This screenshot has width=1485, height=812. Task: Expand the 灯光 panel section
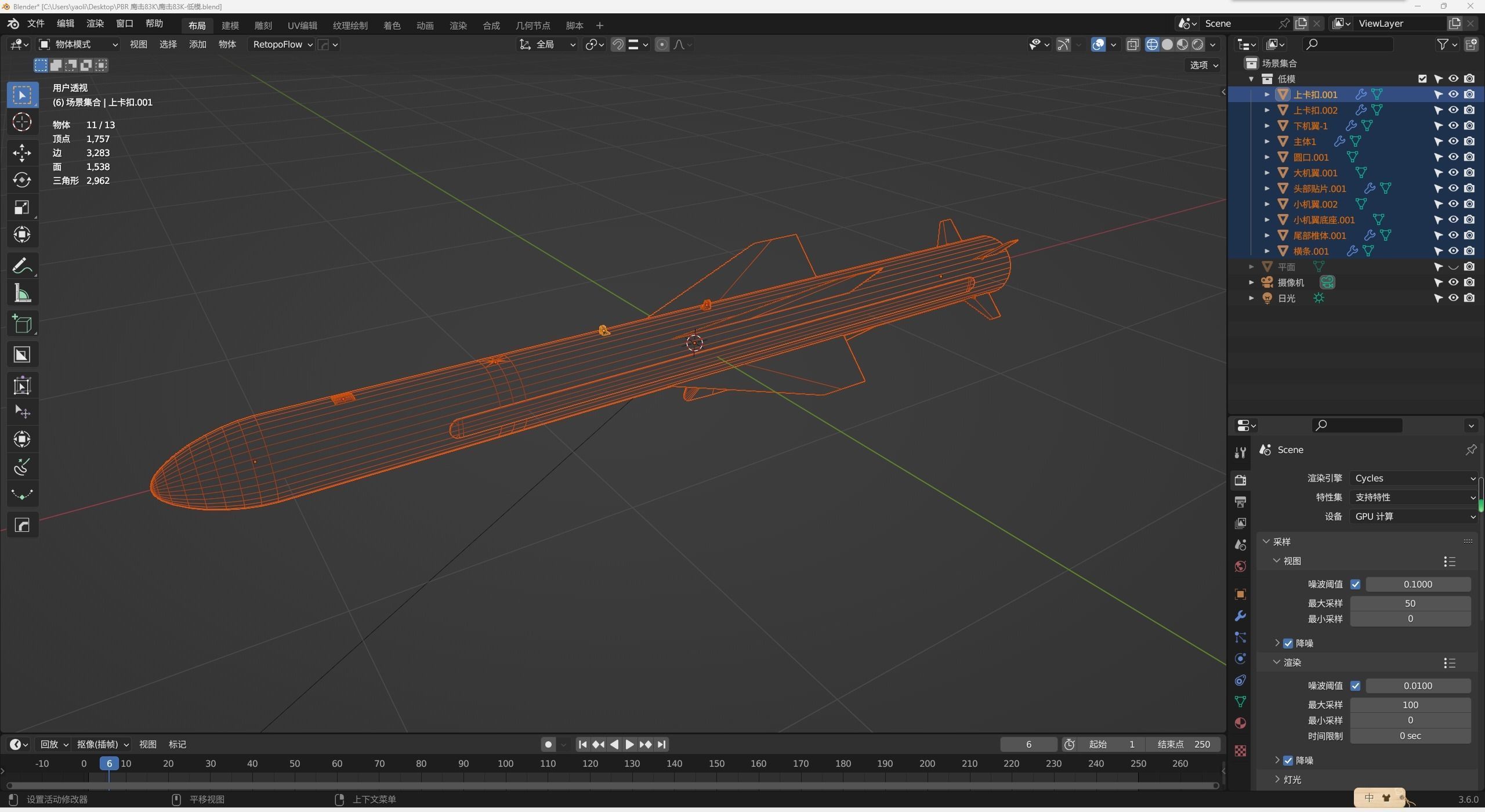tap(1291, 780)
